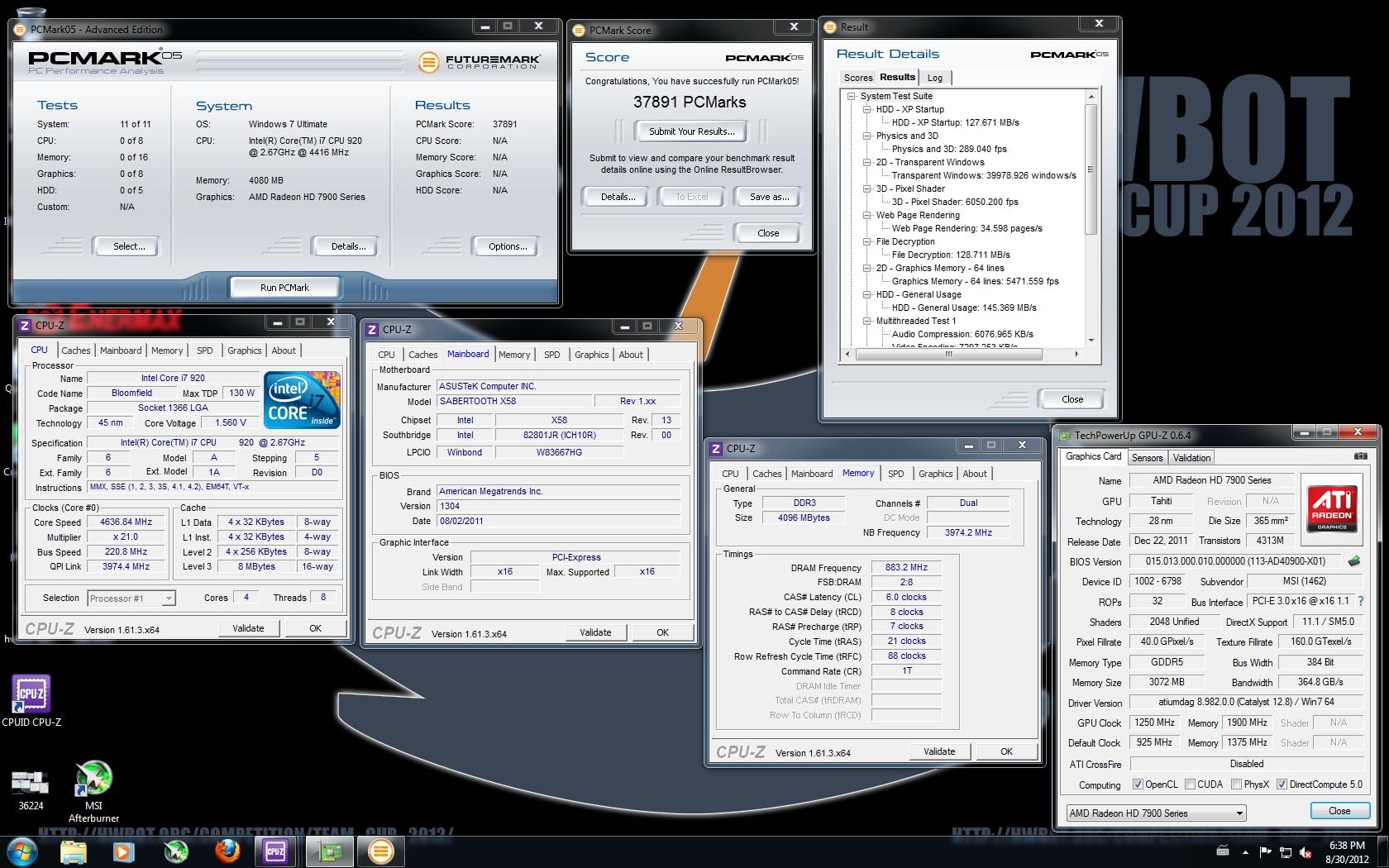The height and width of the screenshot is (868, 1389).
Task: Click the PCMark05 window title icon
Action: (21, 29)
